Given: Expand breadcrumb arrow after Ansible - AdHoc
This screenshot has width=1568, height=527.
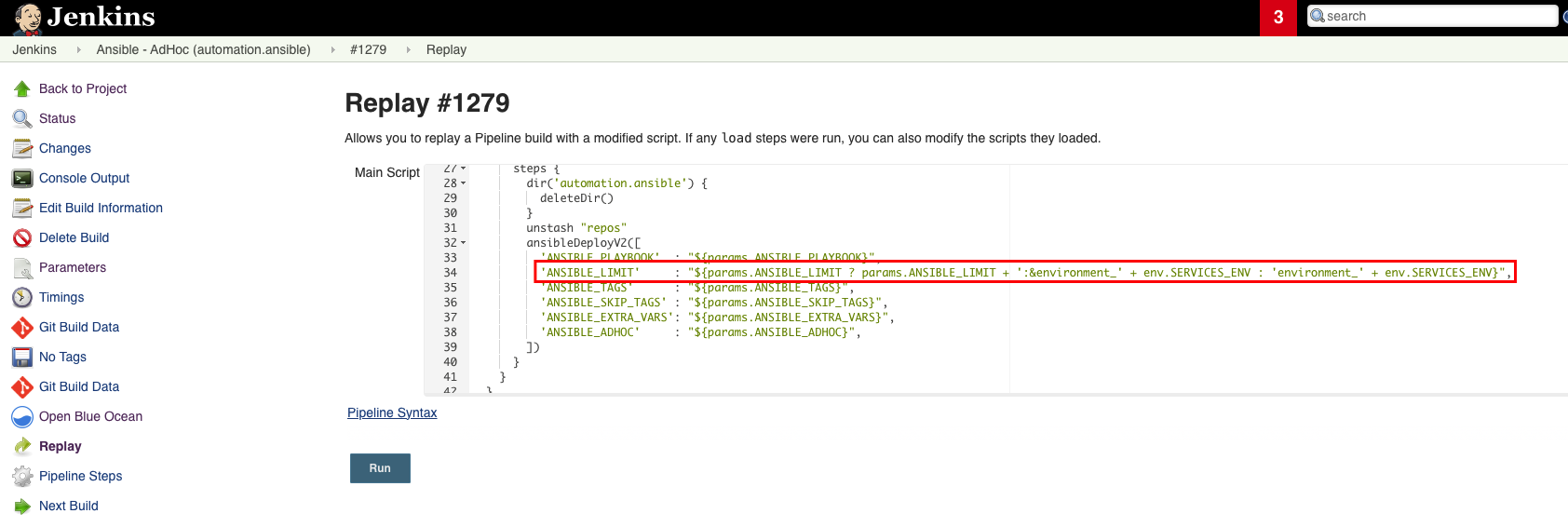Looking at the screenshot, I should click(332, 49).
